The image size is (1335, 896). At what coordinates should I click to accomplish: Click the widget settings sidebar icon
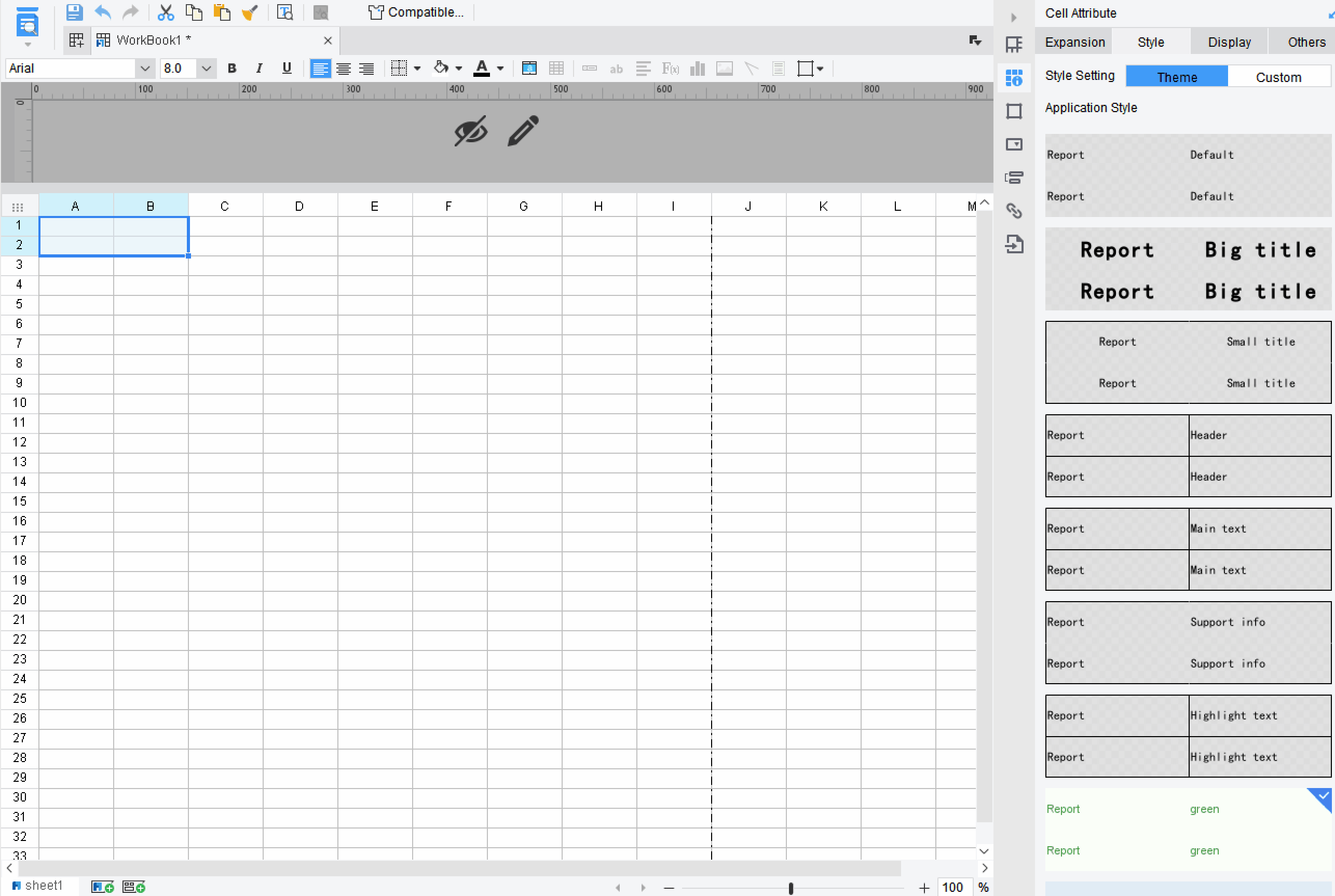tap(1014, 144)
